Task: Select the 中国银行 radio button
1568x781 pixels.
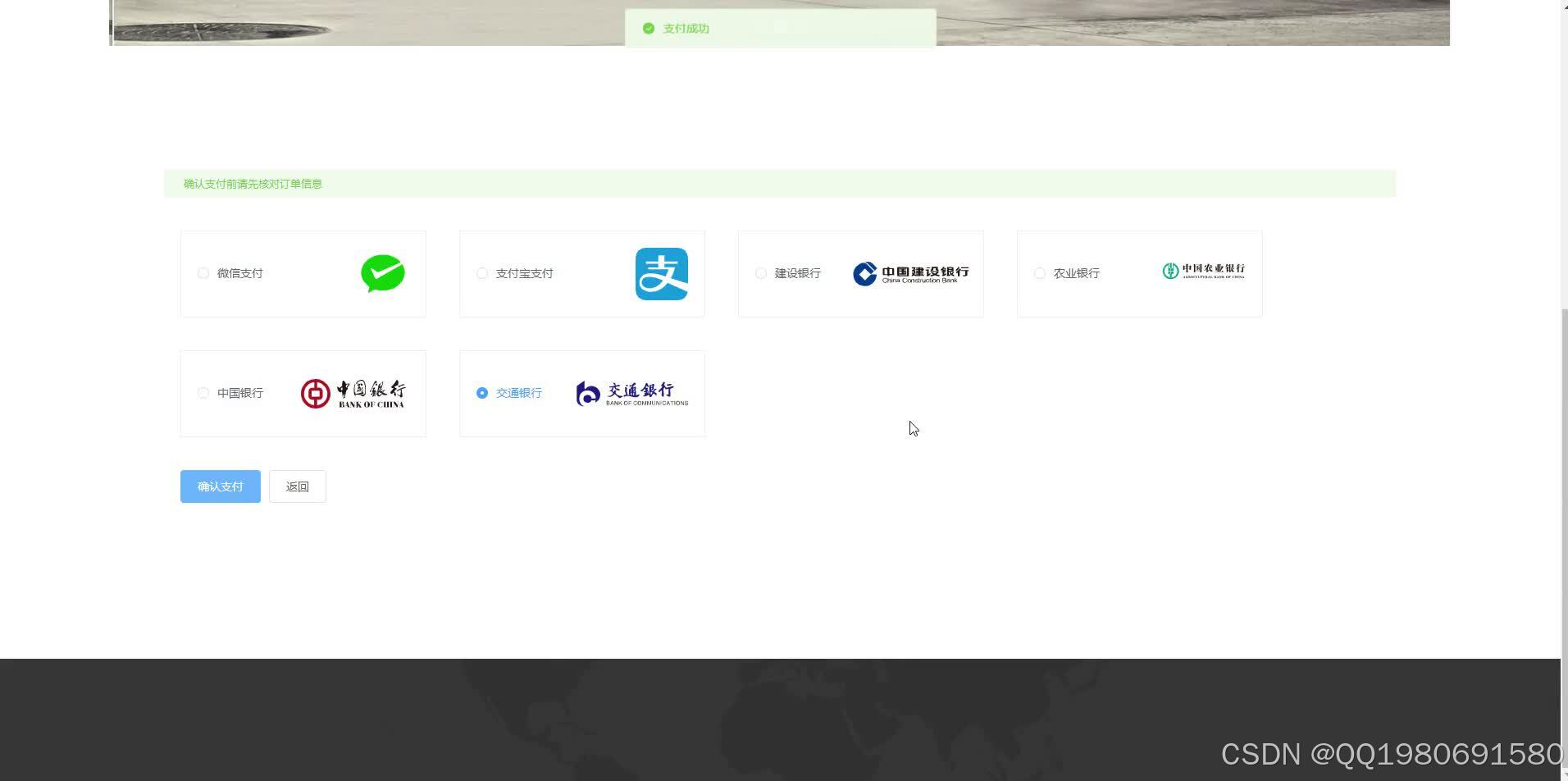Action: point(203,393)
